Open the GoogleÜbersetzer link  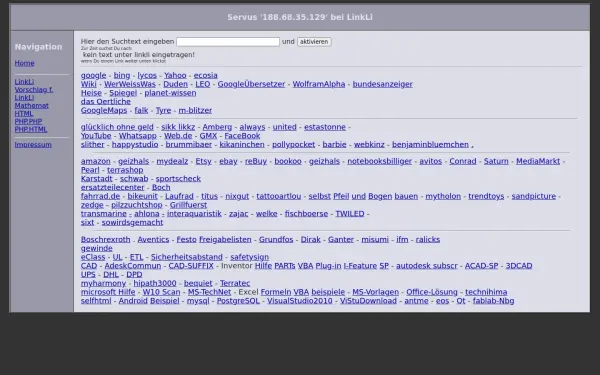point(251,84)
